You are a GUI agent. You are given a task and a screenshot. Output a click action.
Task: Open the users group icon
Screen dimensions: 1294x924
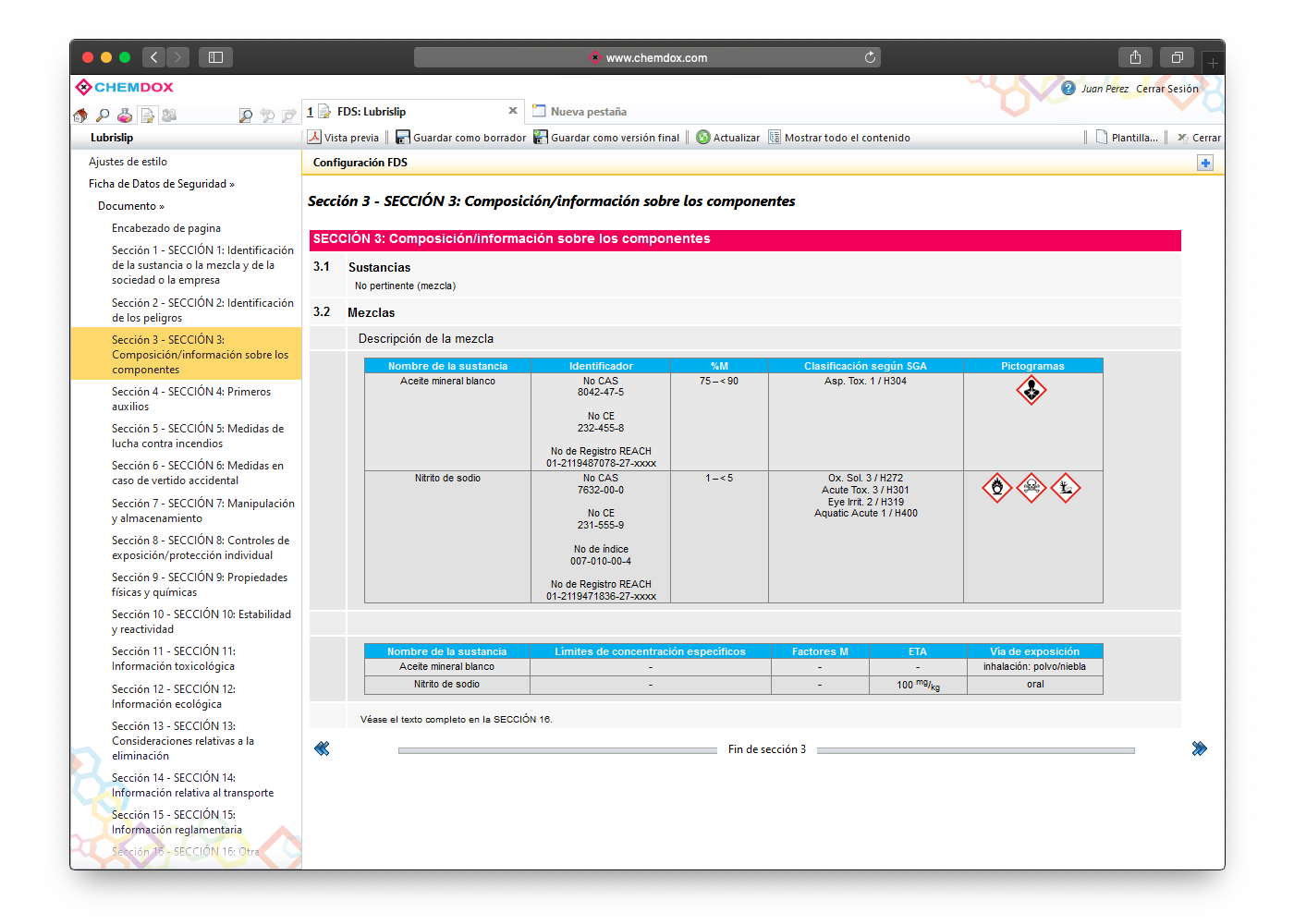click(169, 115)
